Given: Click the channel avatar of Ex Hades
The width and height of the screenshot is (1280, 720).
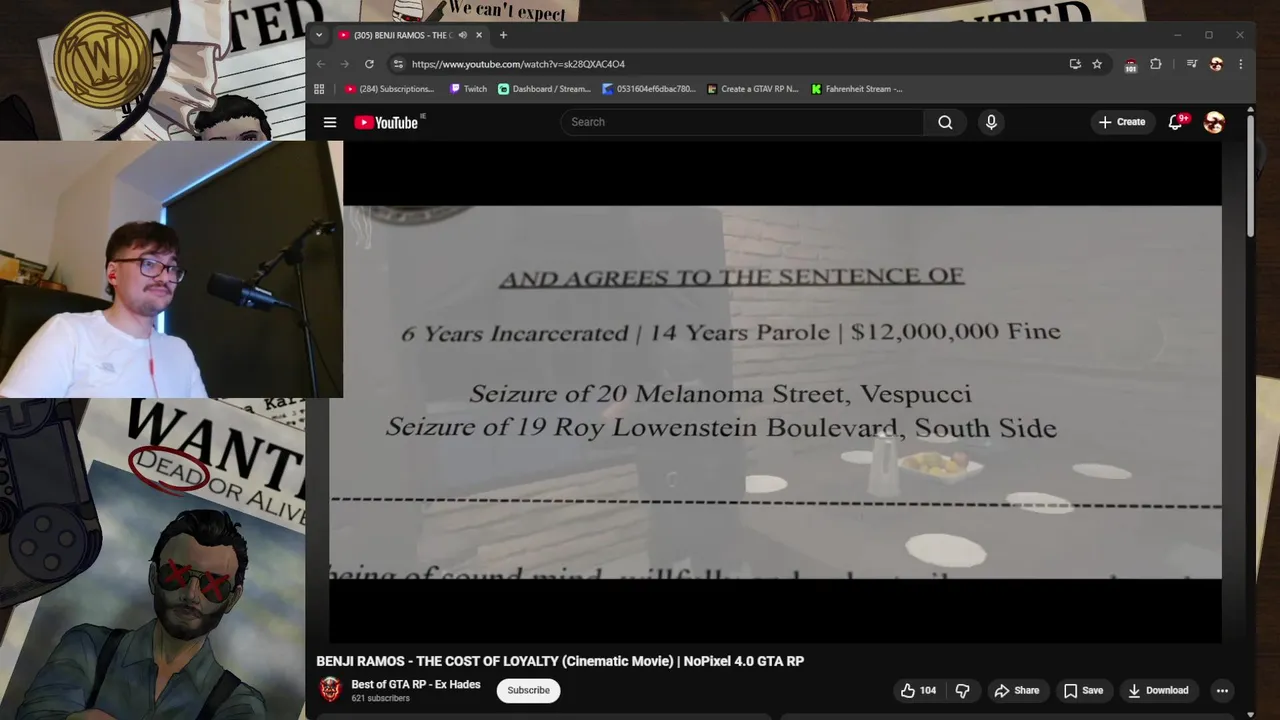Looking at the screenshot, I should [x=330, y=690].
